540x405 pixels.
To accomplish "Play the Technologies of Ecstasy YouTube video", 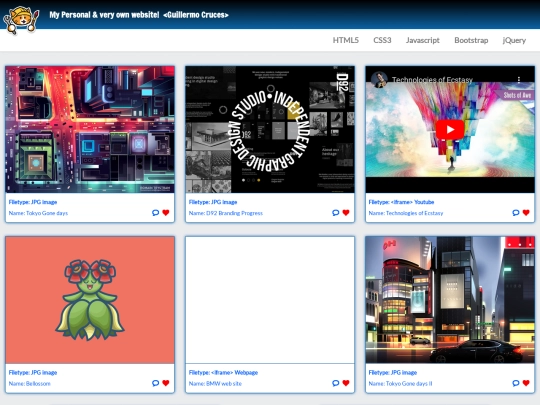I will tap(450, 129).
